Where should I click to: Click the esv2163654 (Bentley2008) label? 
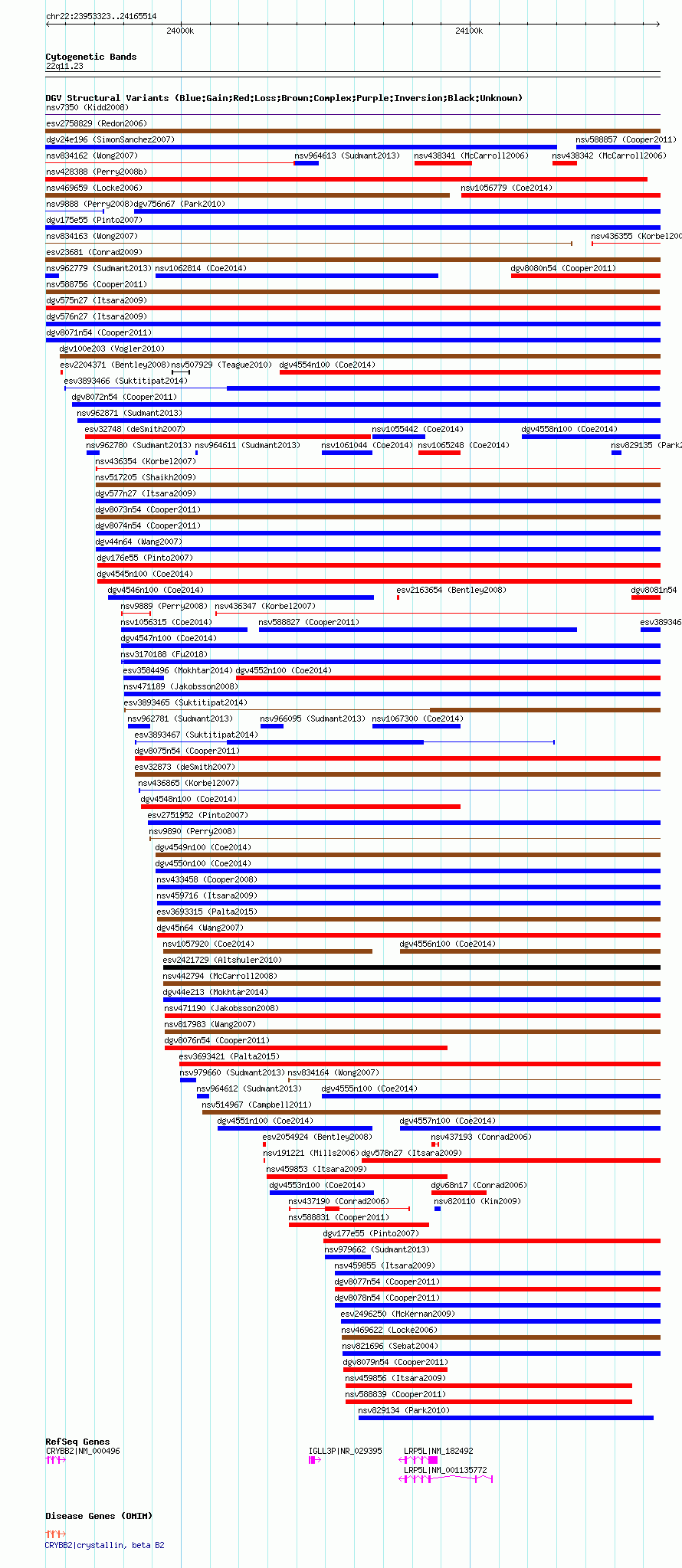[451, 590]
